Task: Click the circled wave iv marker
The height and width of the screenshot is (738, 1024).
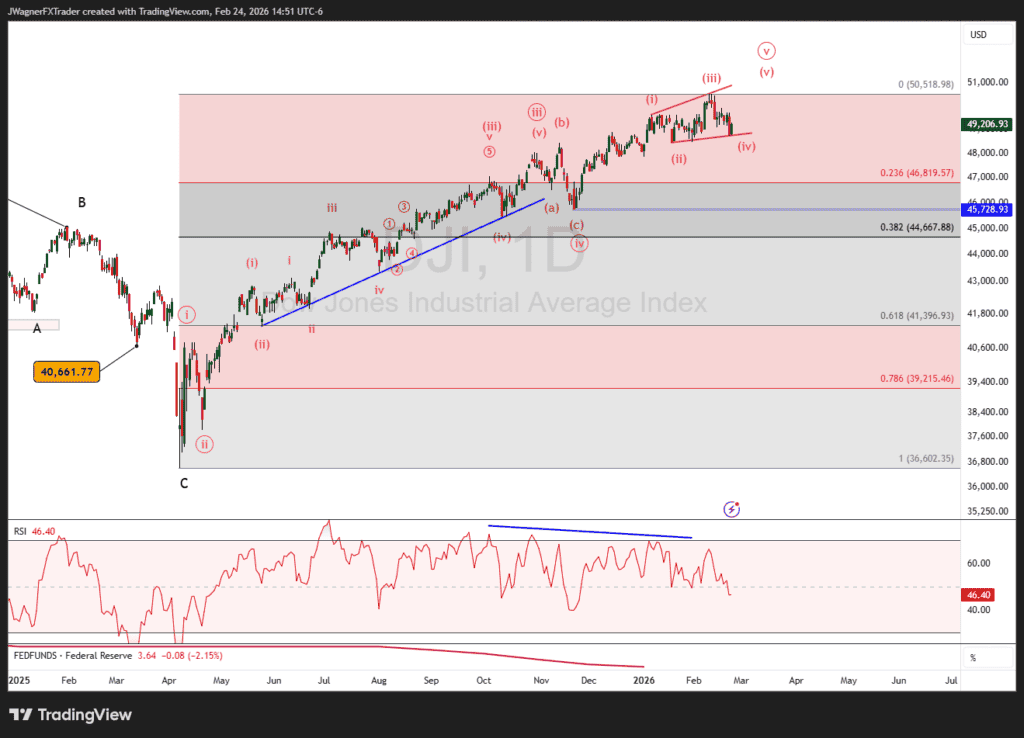Action: coord(578,243)
